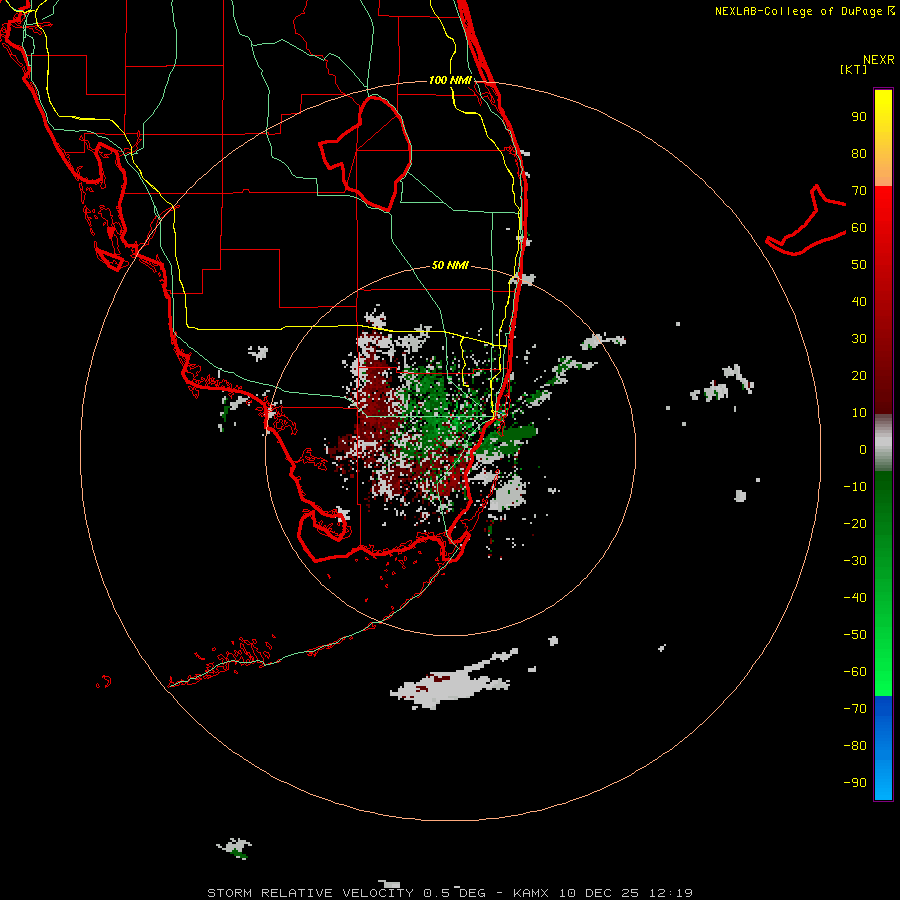Screen dimensions: 900x900
Task: Click the -90 value on the velocity scale
Action: tap(855, 783)
